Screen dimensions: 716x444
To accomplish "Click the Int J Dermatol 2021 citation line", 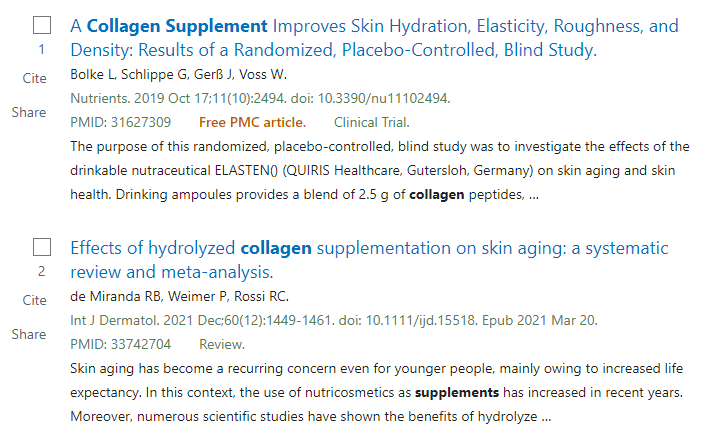I will (334, 320).
